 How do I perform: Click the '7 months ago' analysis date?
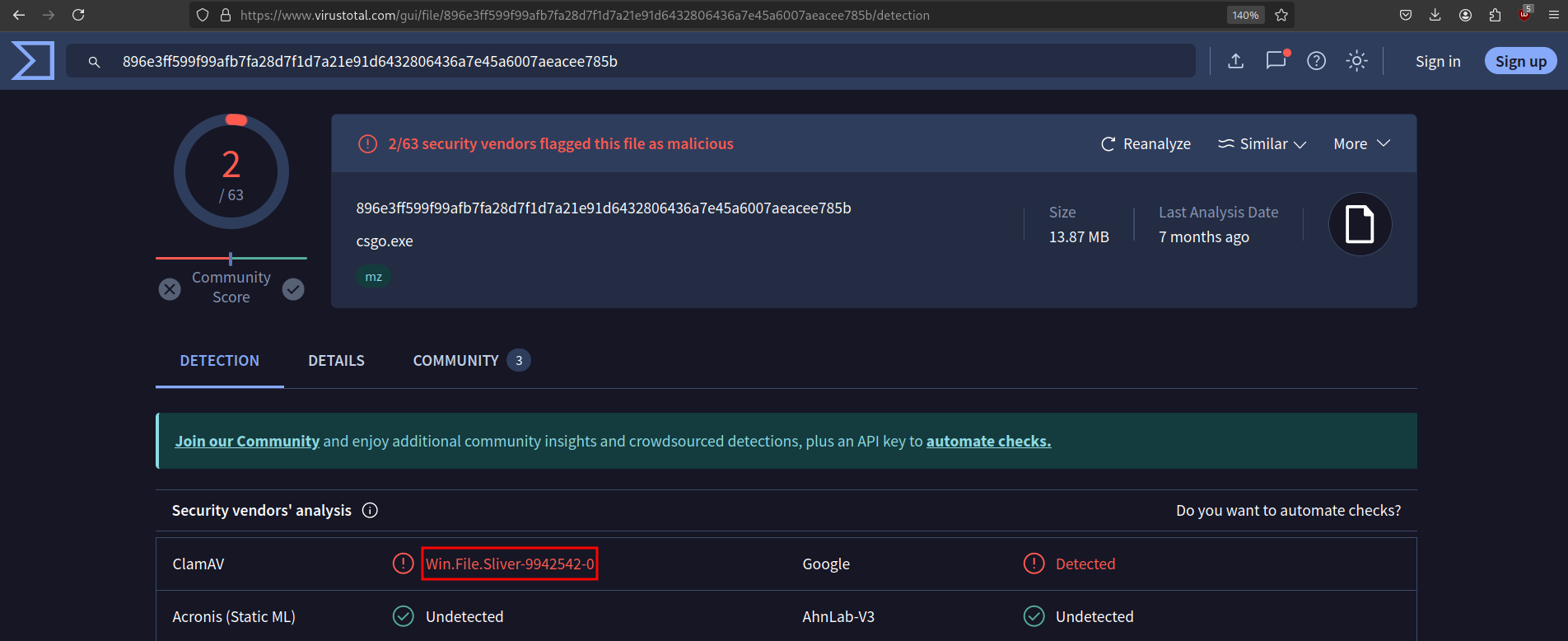click(x=1204, y=237)
